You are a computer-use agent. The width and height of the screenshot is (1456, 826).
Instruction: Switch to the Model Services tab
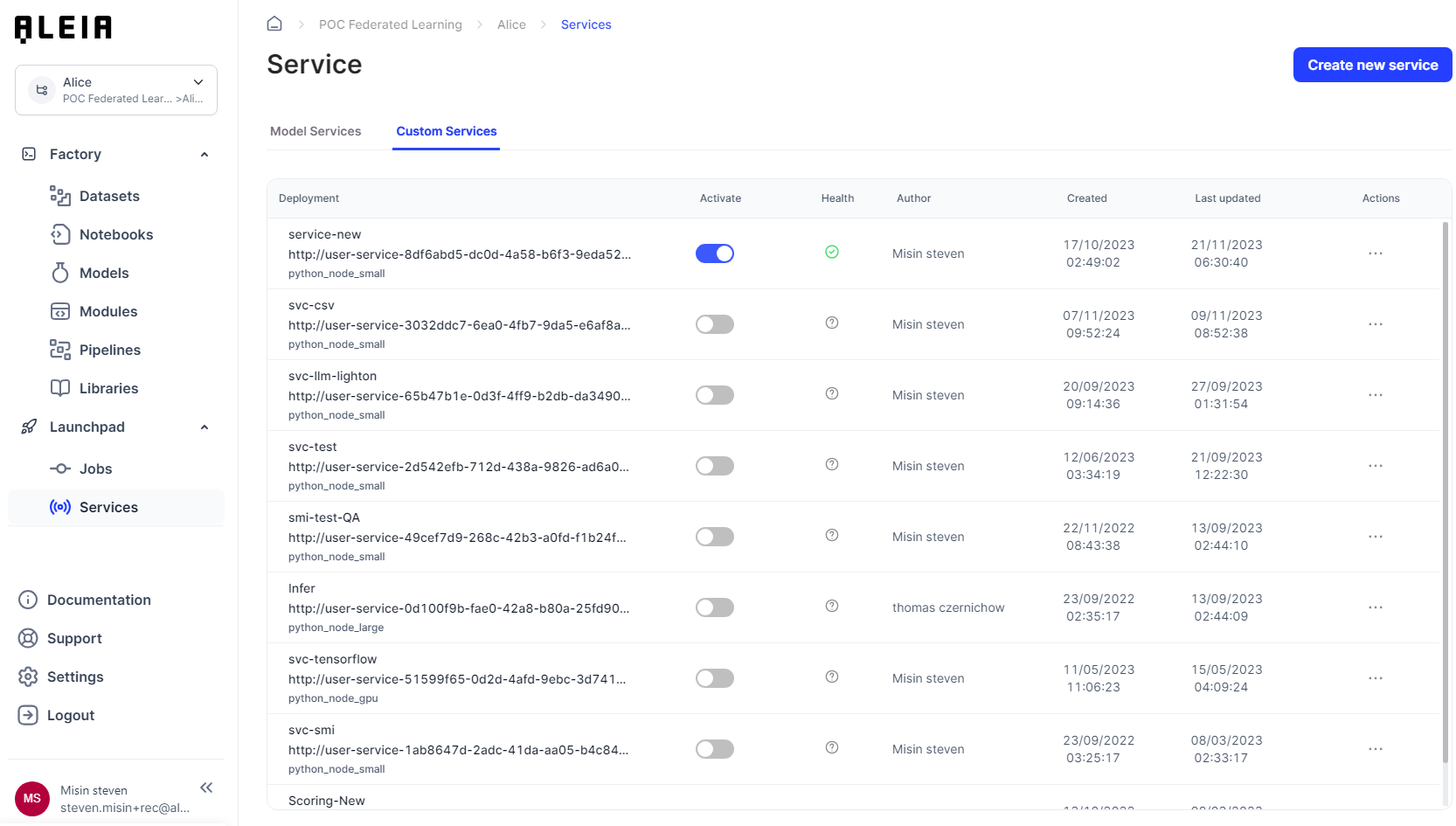316,131
